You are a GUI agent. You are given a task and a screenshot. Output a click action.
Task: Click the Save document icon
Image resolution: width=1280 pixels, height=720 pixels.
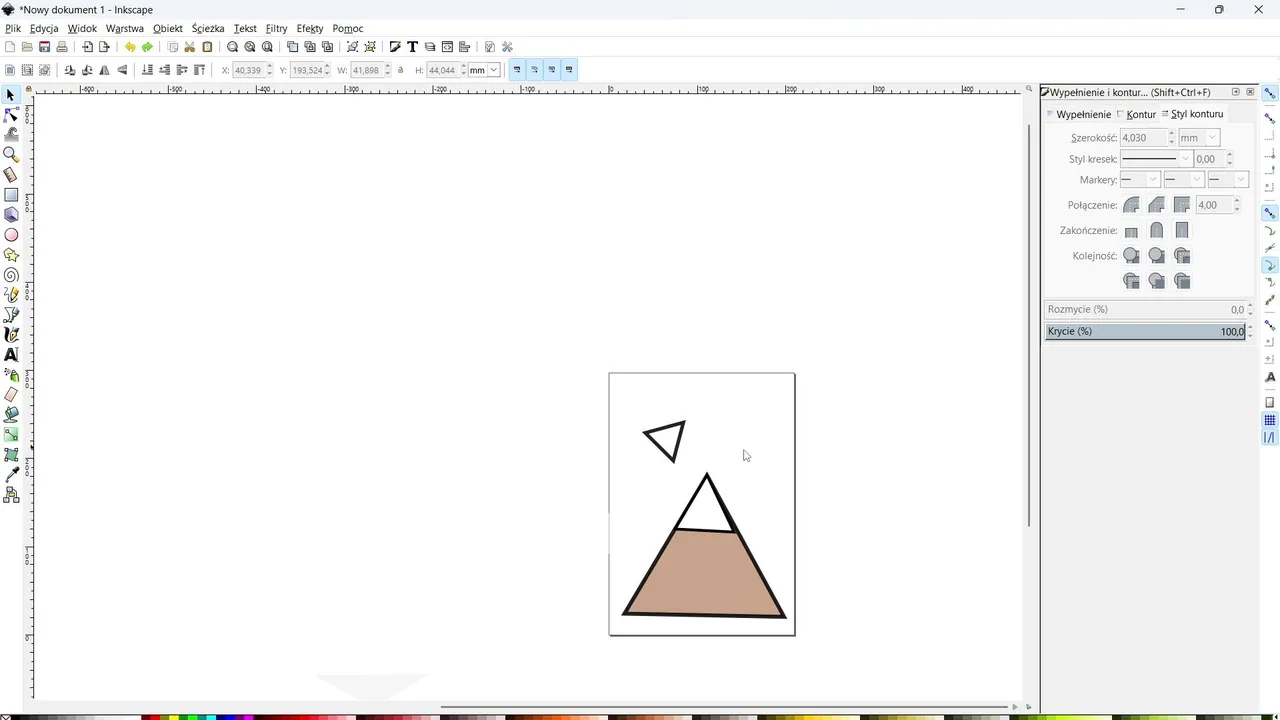point(44,47)
